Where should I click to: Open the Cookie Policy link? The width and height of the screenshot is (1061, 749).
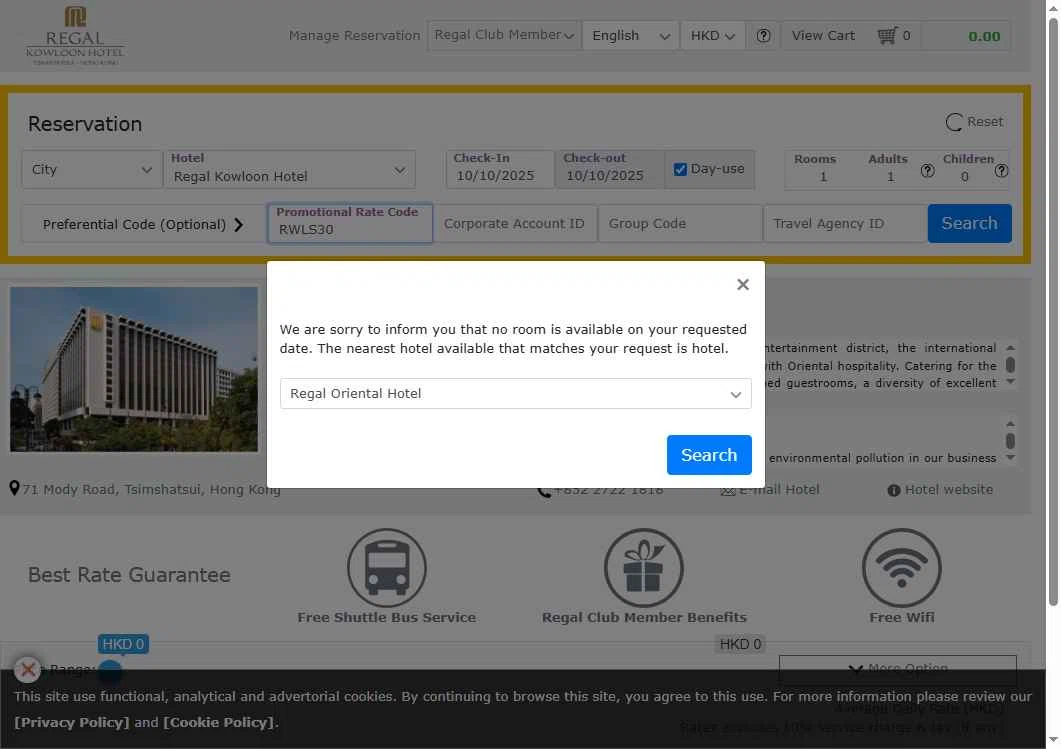[x=219, y=723]
